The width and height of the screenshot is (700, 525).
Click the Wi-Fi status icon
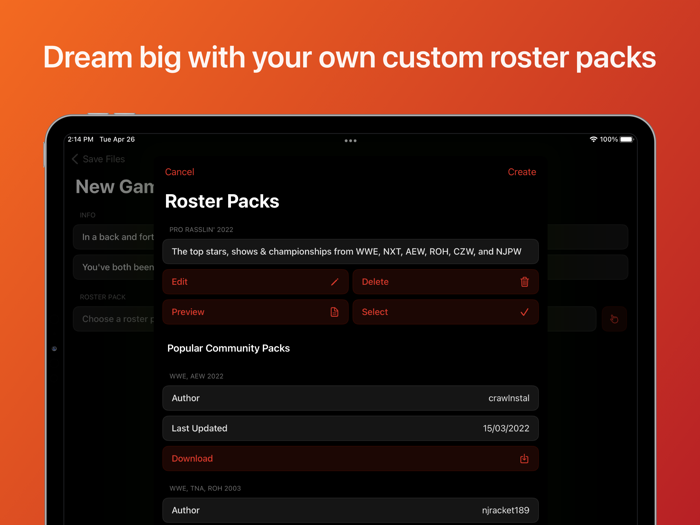(593, 139)
